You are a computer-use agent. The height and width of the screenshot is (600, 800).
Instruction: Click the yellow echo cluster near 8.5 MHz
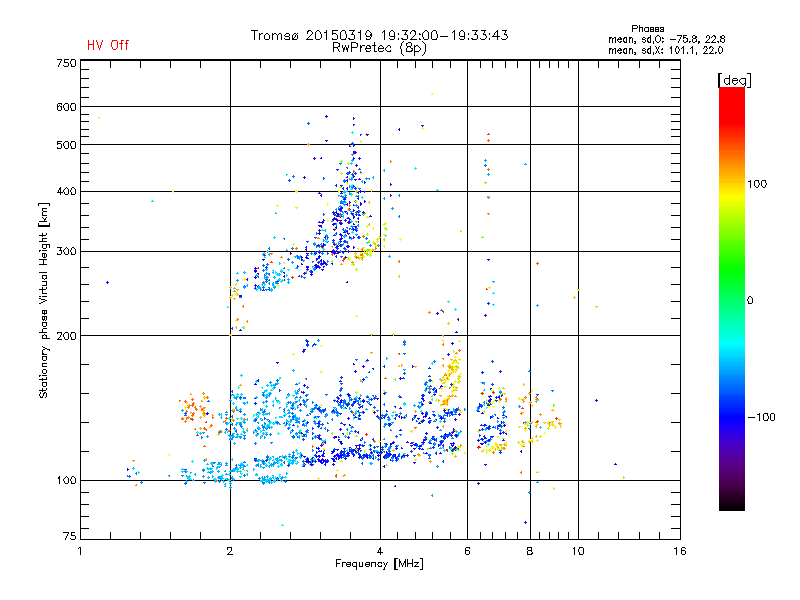click(x=541, y=423)
